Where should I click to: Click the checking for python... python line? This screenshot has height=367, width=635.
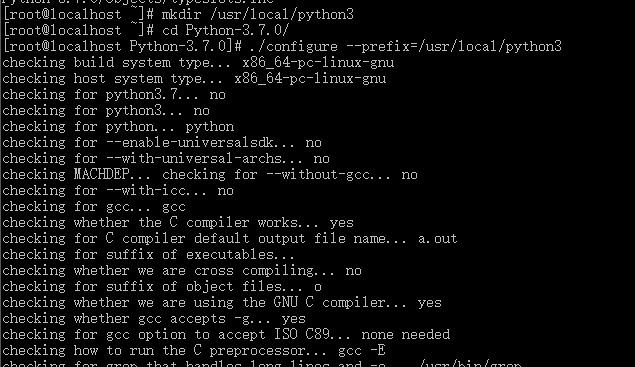point(118,127)
